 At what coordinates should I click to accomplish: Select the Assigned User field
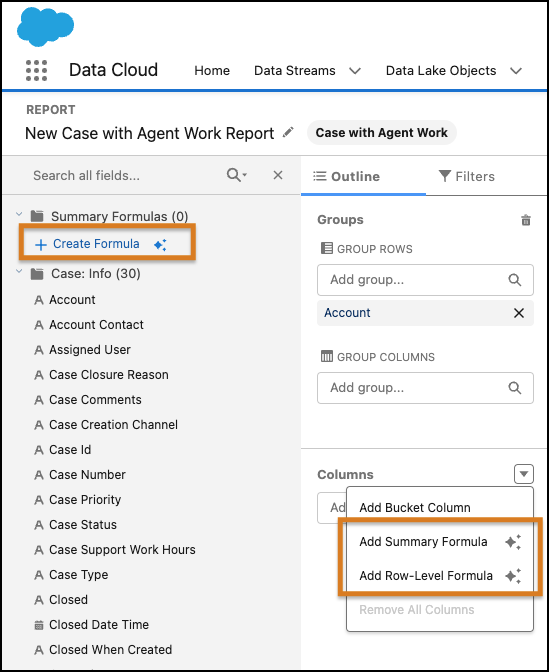[x=90, y=350]
